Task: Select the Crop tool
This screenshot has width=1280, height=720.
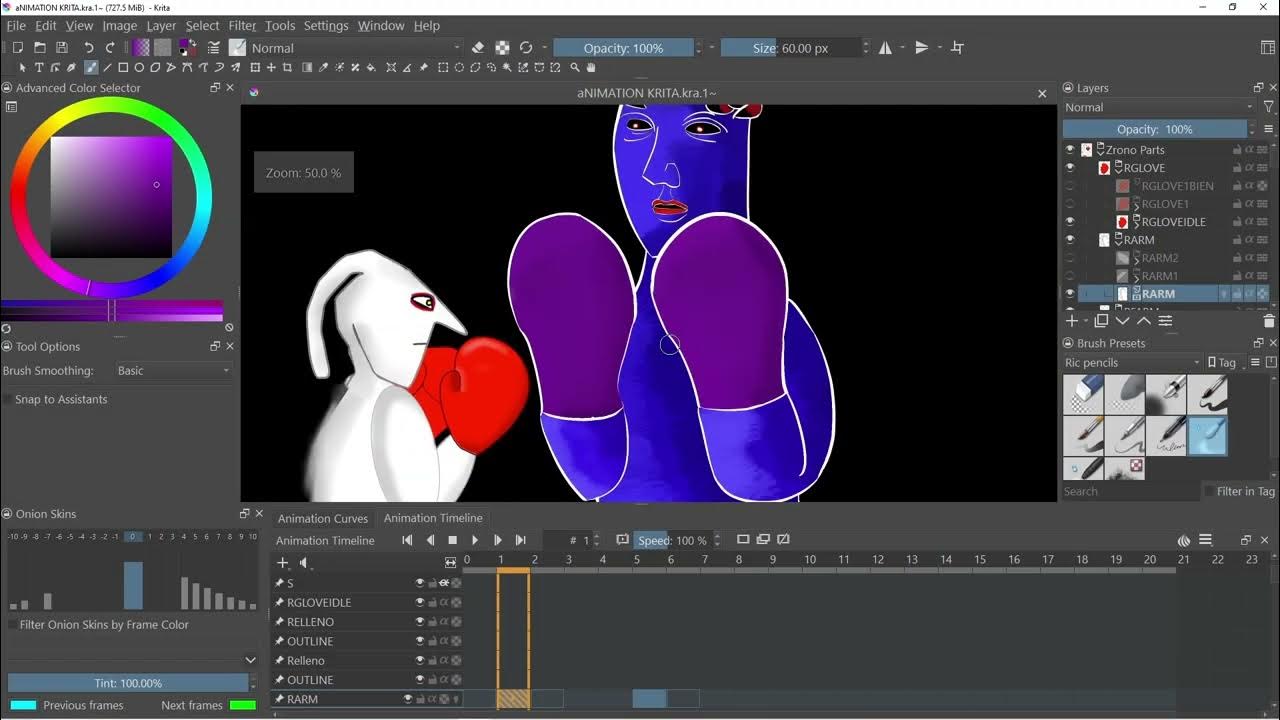Action: (x=287, y=68)
